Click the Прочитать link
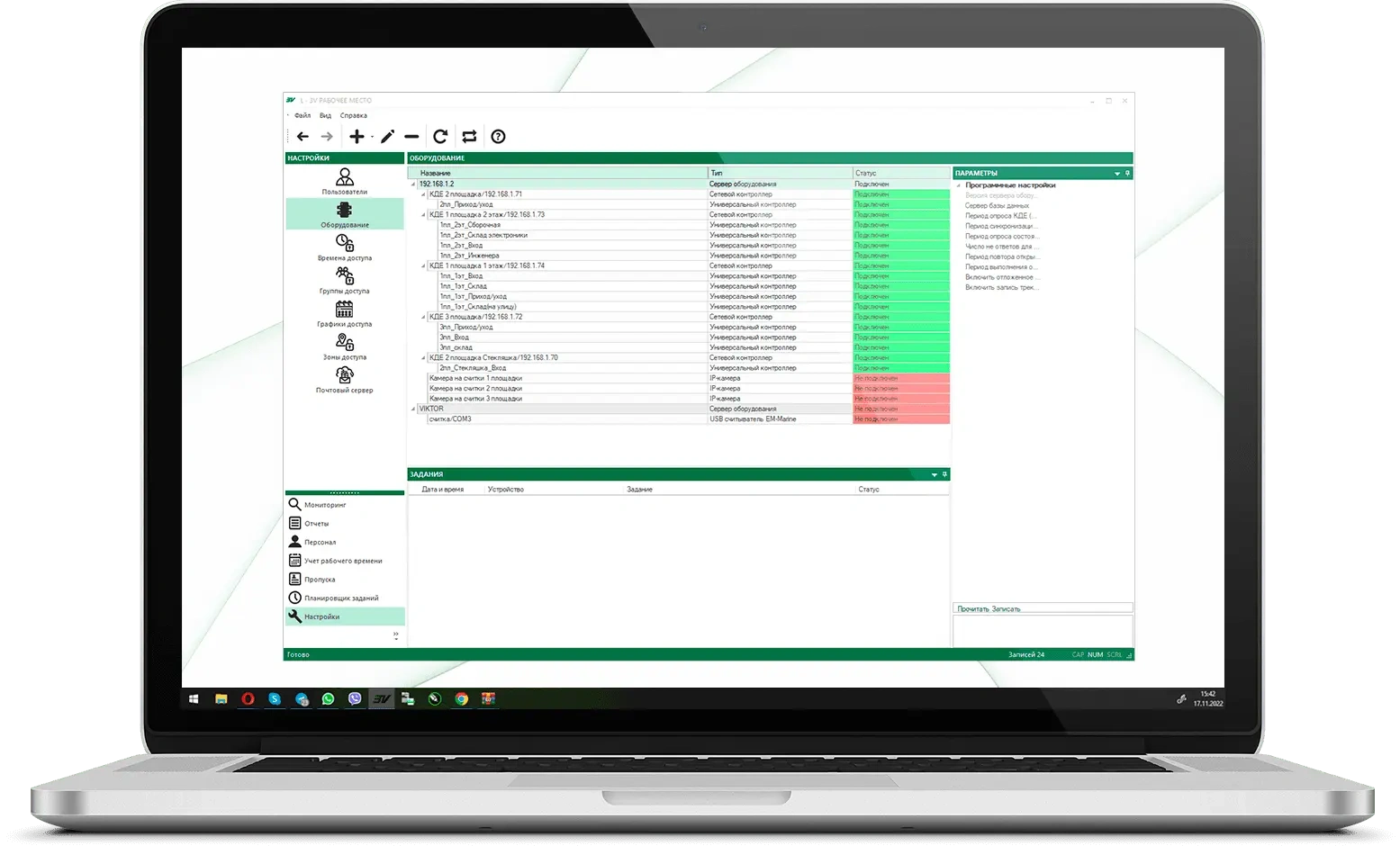 972,609
